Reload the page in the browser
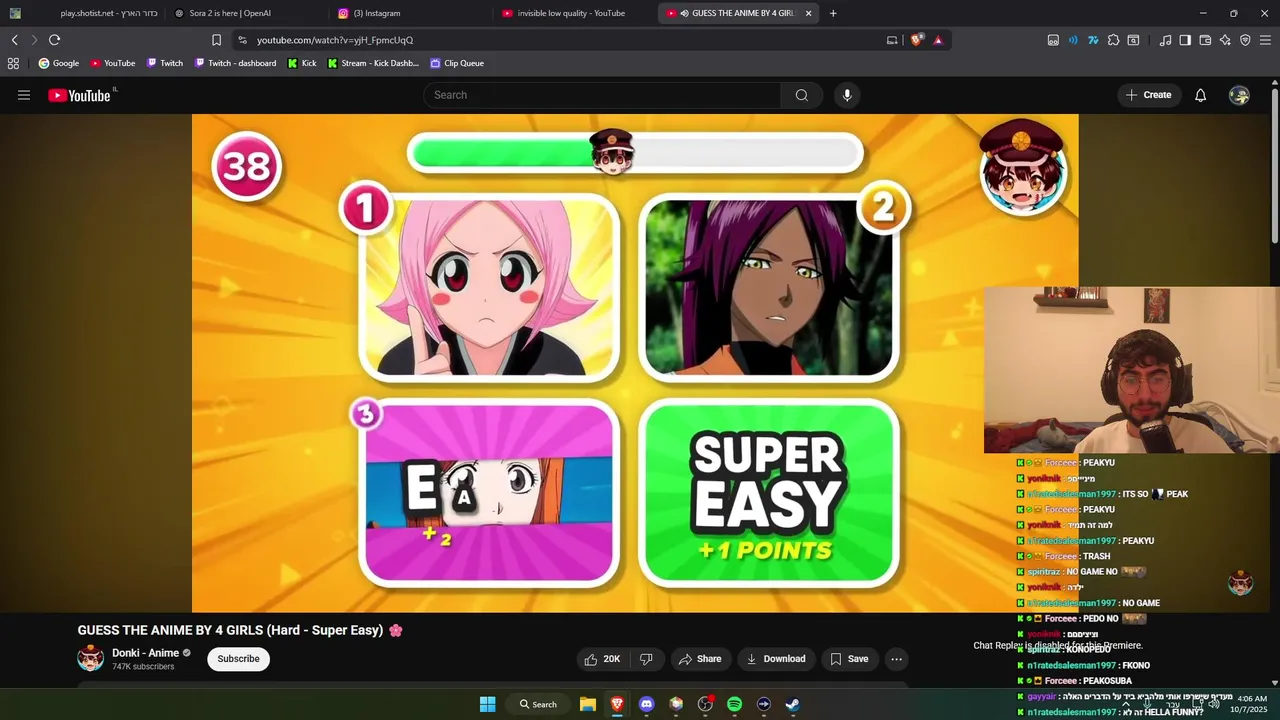 [54, 40]
